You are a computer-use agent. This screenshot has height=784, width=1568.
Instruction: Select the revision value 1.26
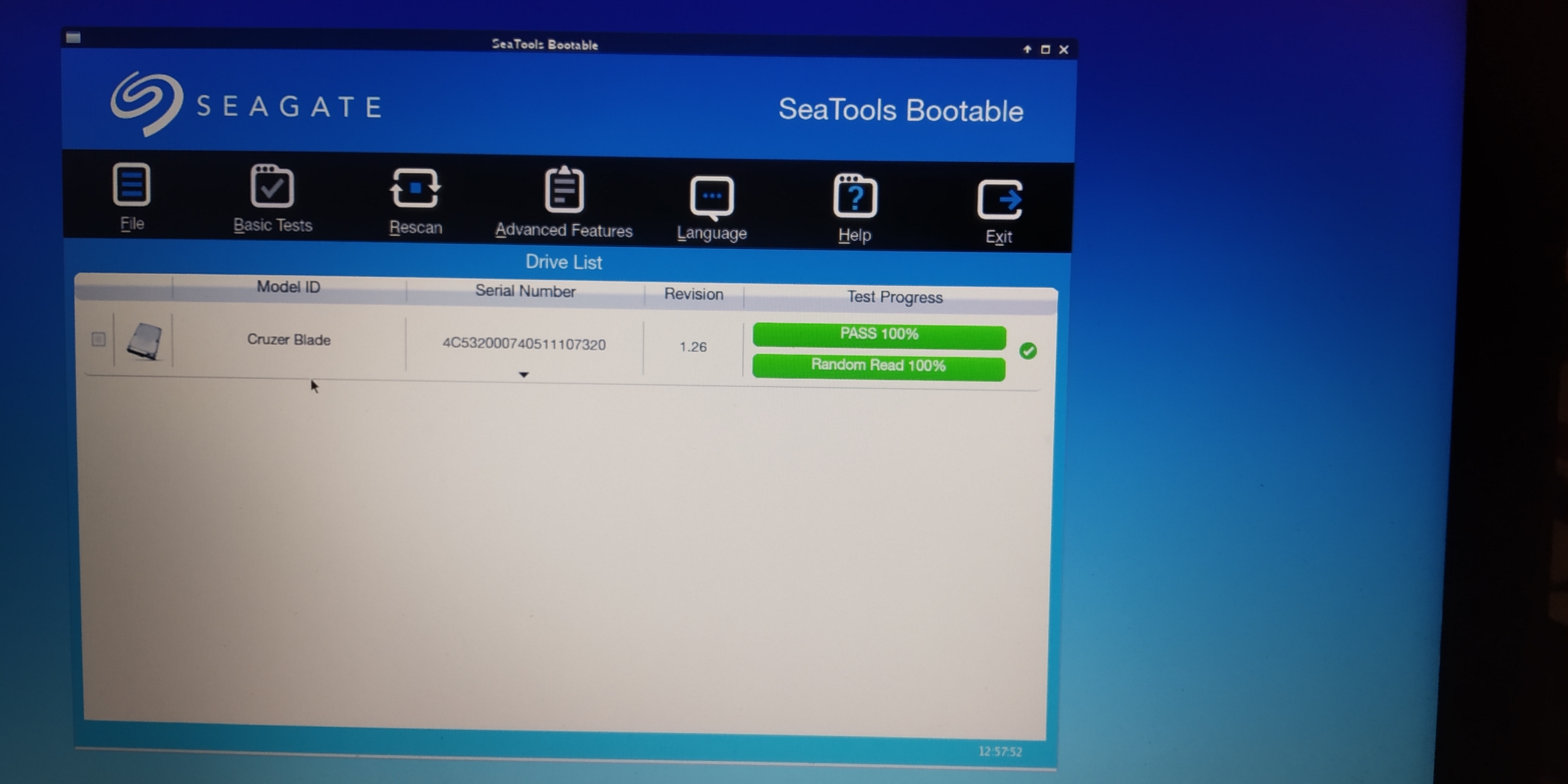(x=693, y=347)
